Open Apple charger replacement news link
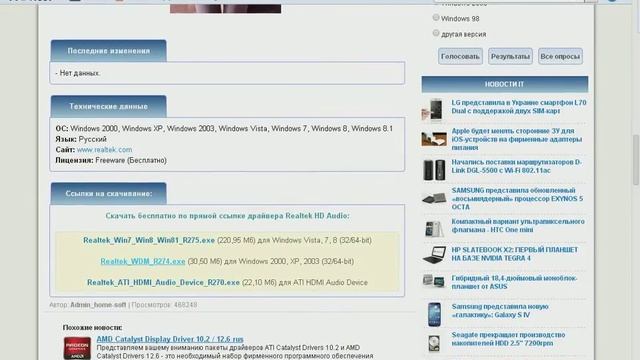The height and width of the screenshot is (360, 640). pyautogui.click(x=517, y=139)
